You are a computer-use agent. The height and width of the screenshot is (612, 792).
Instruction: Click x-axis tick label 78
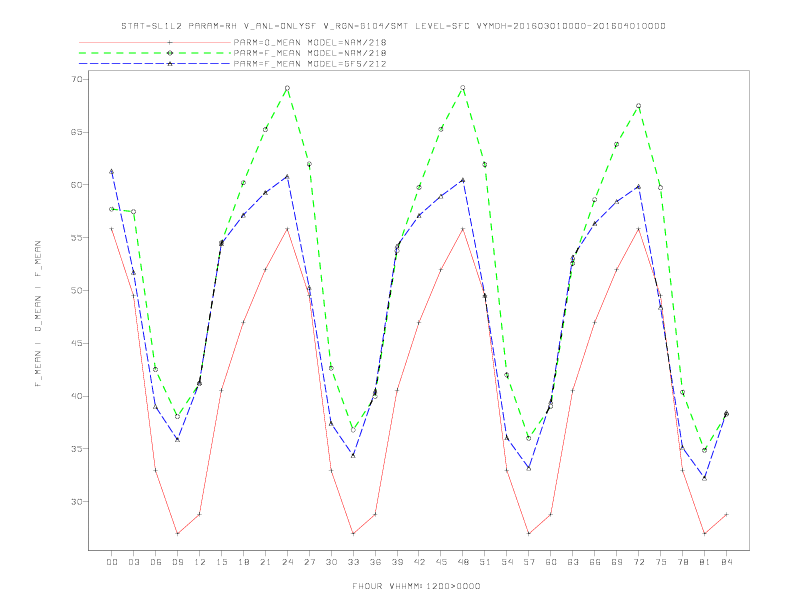[682, 562]
